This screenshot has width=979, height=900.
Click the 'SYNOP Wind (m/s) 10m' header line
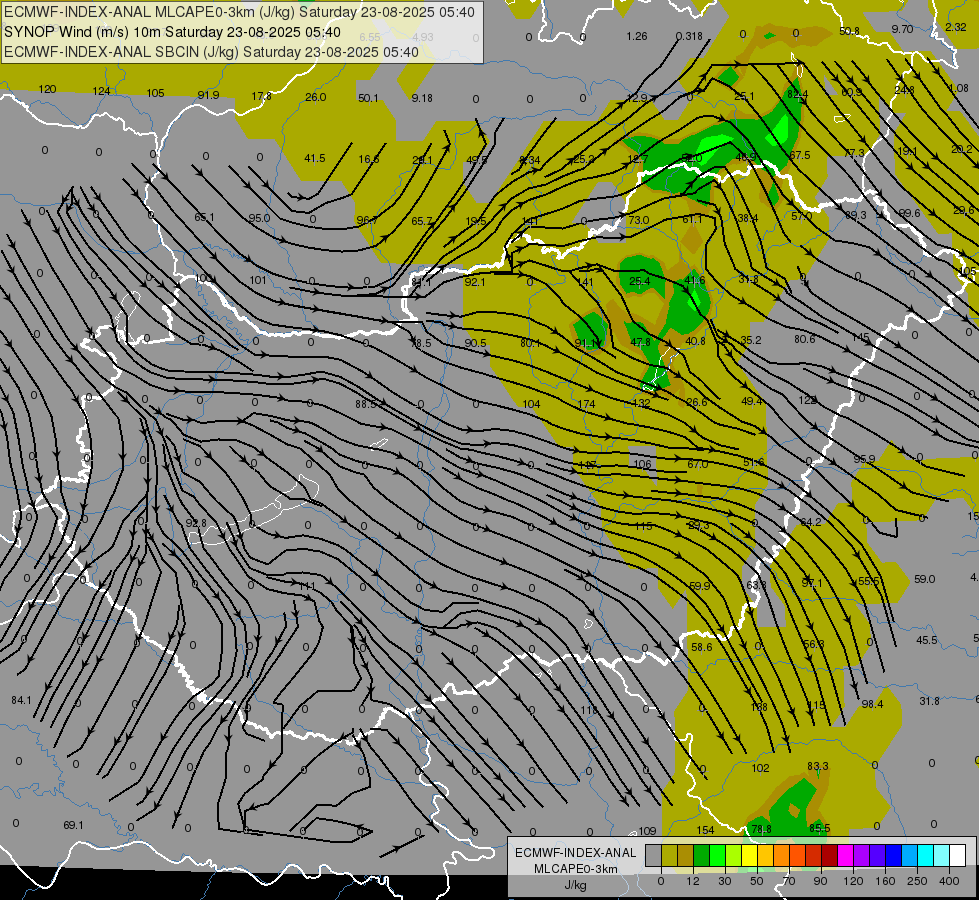[x=82, y=32]
